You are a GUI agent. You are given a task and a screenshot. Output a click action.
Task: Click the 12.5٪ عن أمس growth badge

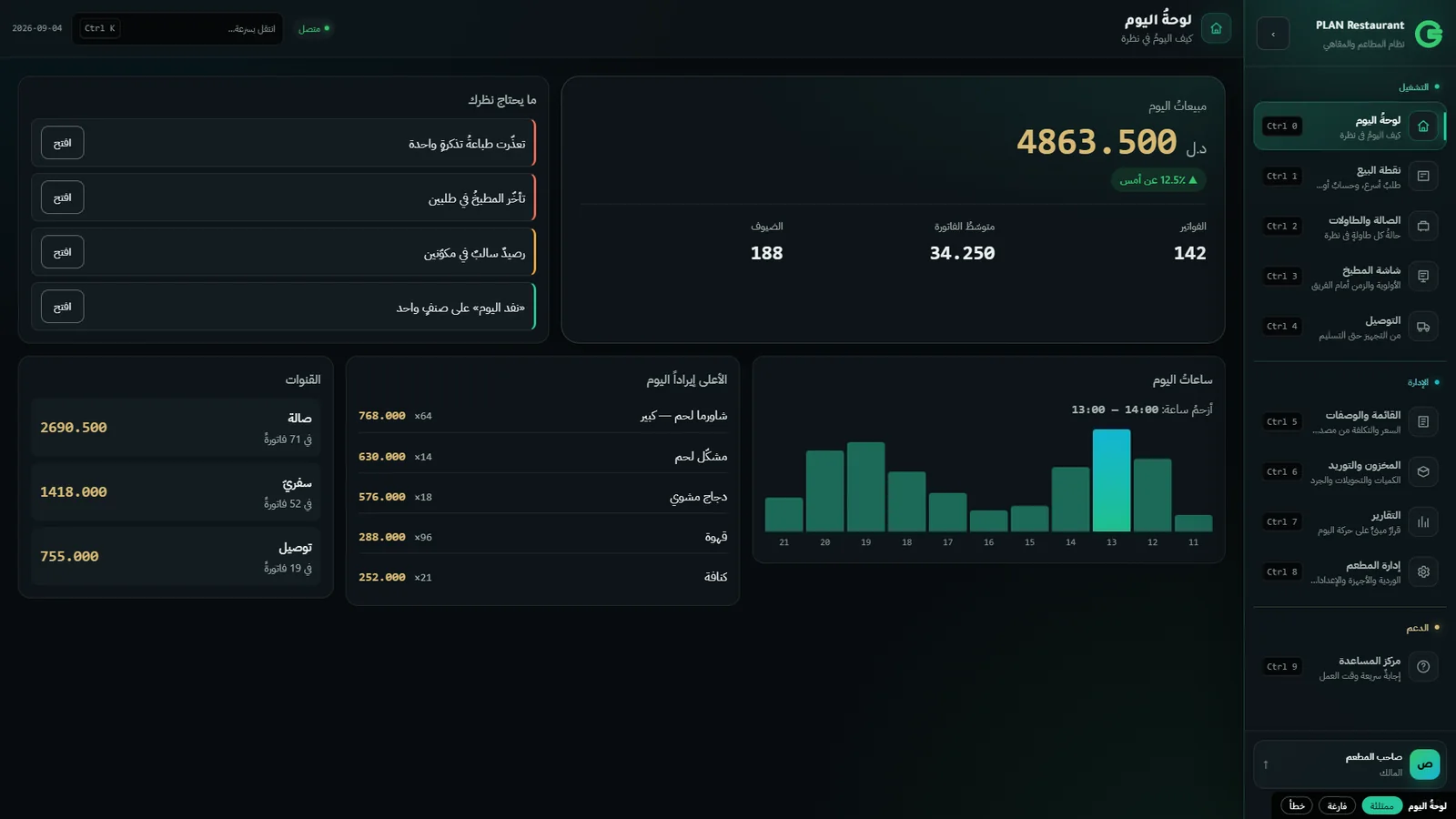[x=1158, y=180]
